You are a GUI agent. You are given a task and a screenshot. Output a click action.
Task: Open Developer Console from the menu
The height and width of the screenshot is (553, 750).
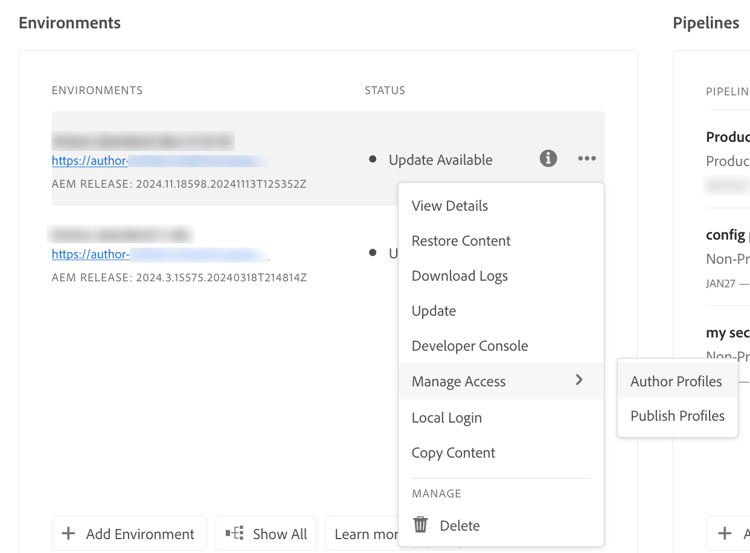click(x=470, y=346)
